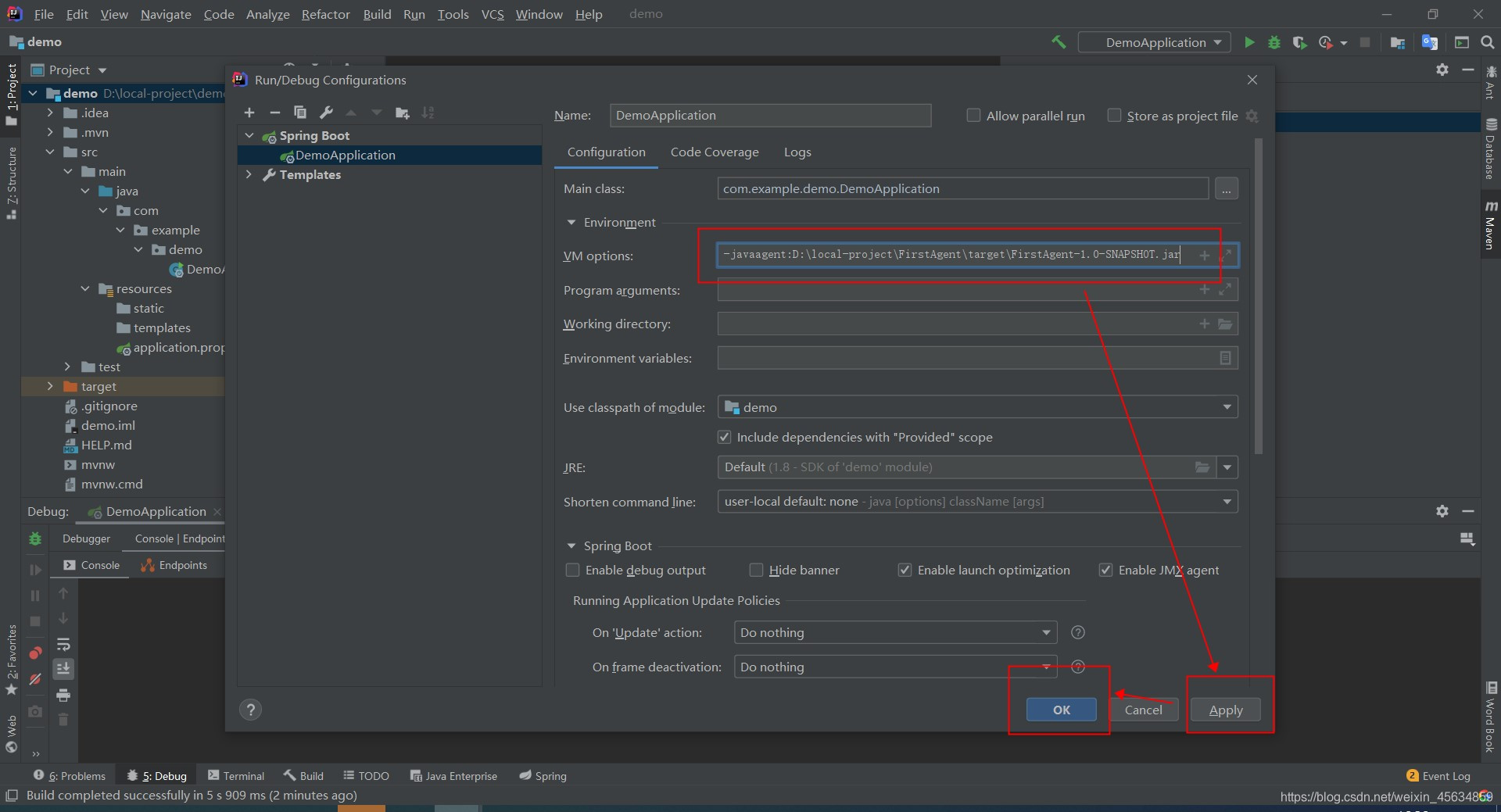Toggle Enable JMX agent checkbox
The image size is (1501, 812).
click(x=1105, y=570)
